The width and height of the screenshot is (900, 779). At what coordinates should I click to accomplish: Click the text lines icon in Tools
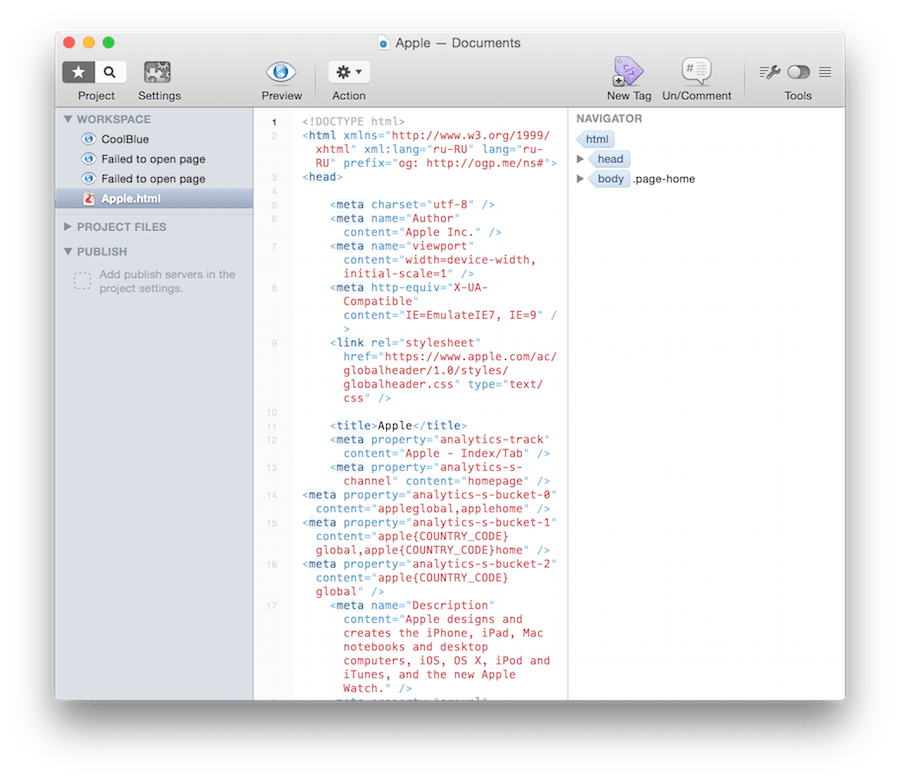[x=825, y=72]
